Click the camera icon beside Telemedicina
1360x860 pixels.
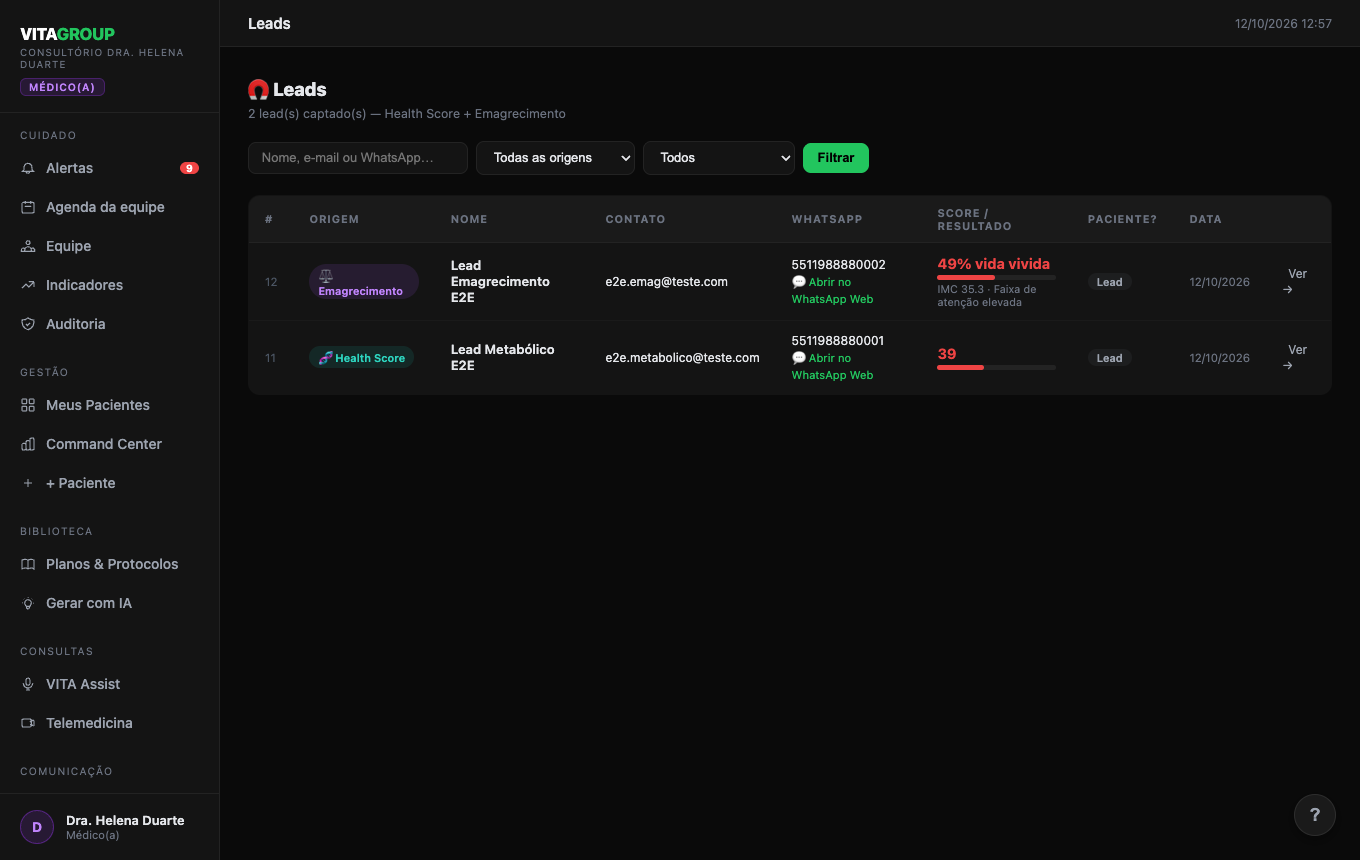28,723
